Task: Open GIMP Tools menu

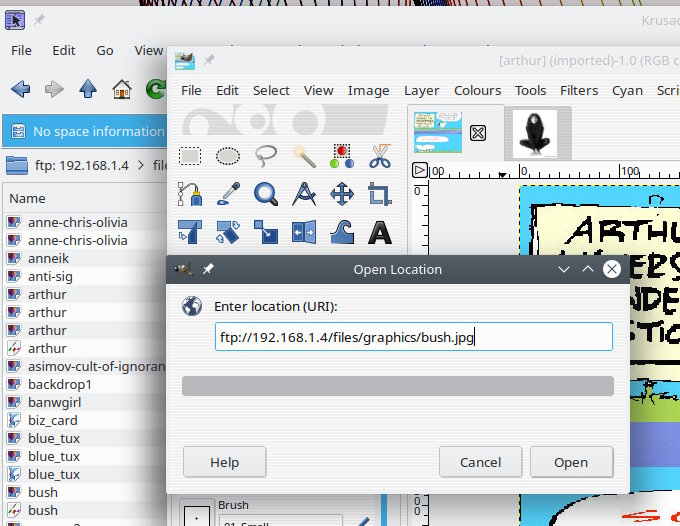Action: 530,90
